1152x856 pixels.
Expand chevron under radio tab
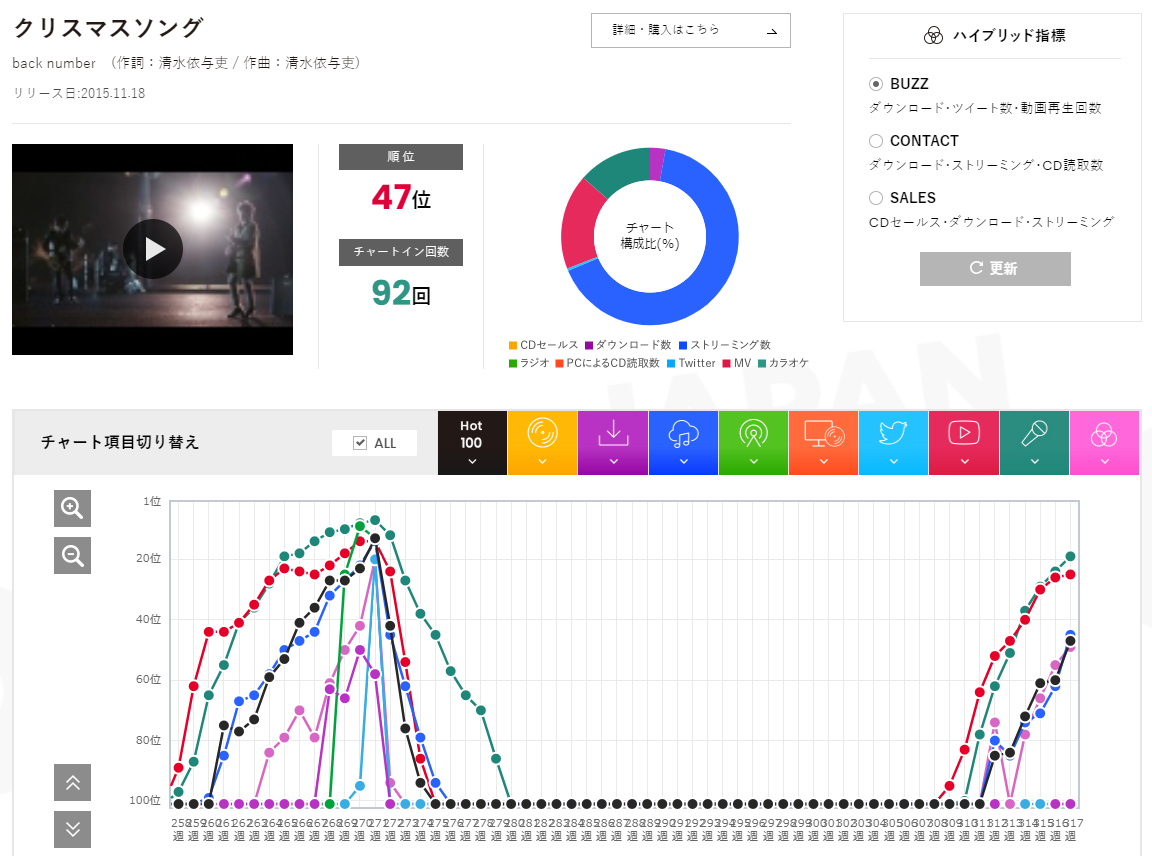point(753,461)
